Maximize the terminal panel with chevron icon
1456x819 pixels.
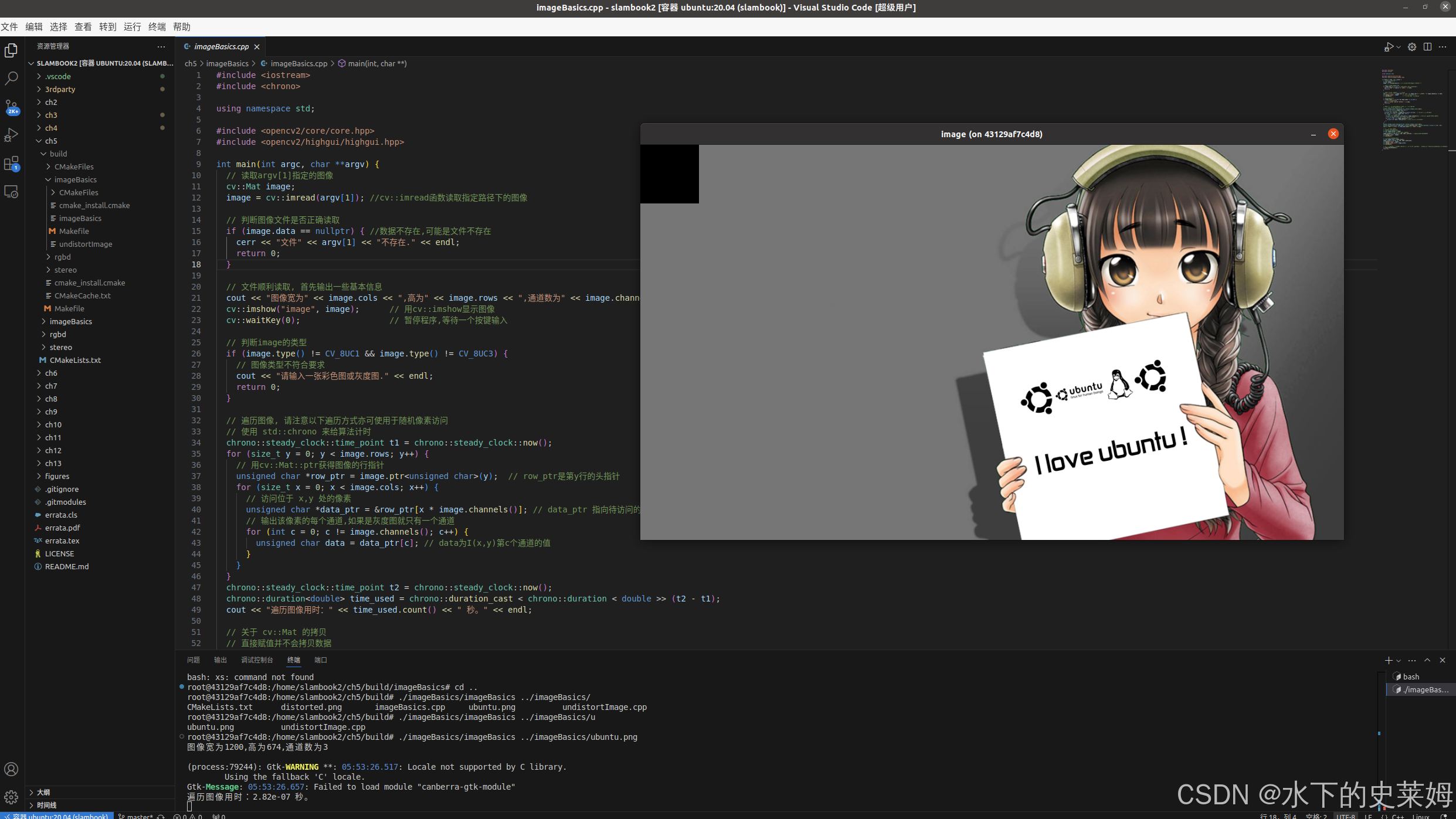[x=1427, y=660]
